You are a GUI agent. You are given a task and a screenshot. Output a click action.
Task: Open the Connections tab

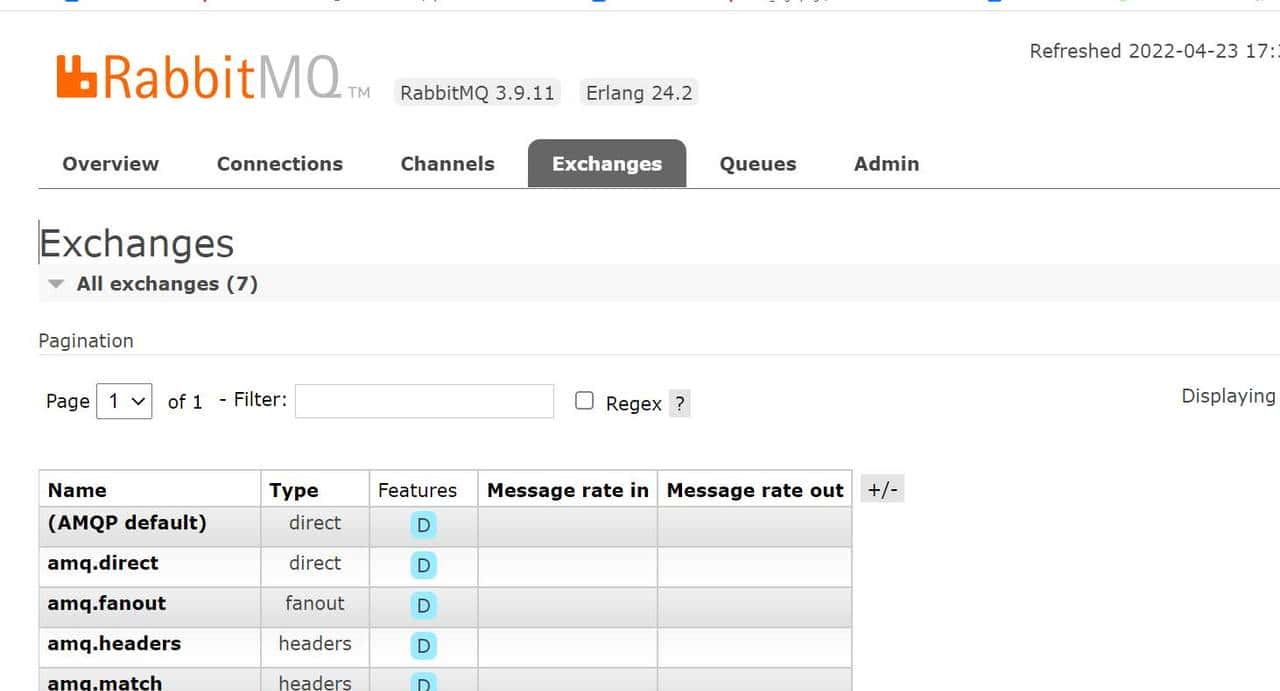[x=280, y=164]
